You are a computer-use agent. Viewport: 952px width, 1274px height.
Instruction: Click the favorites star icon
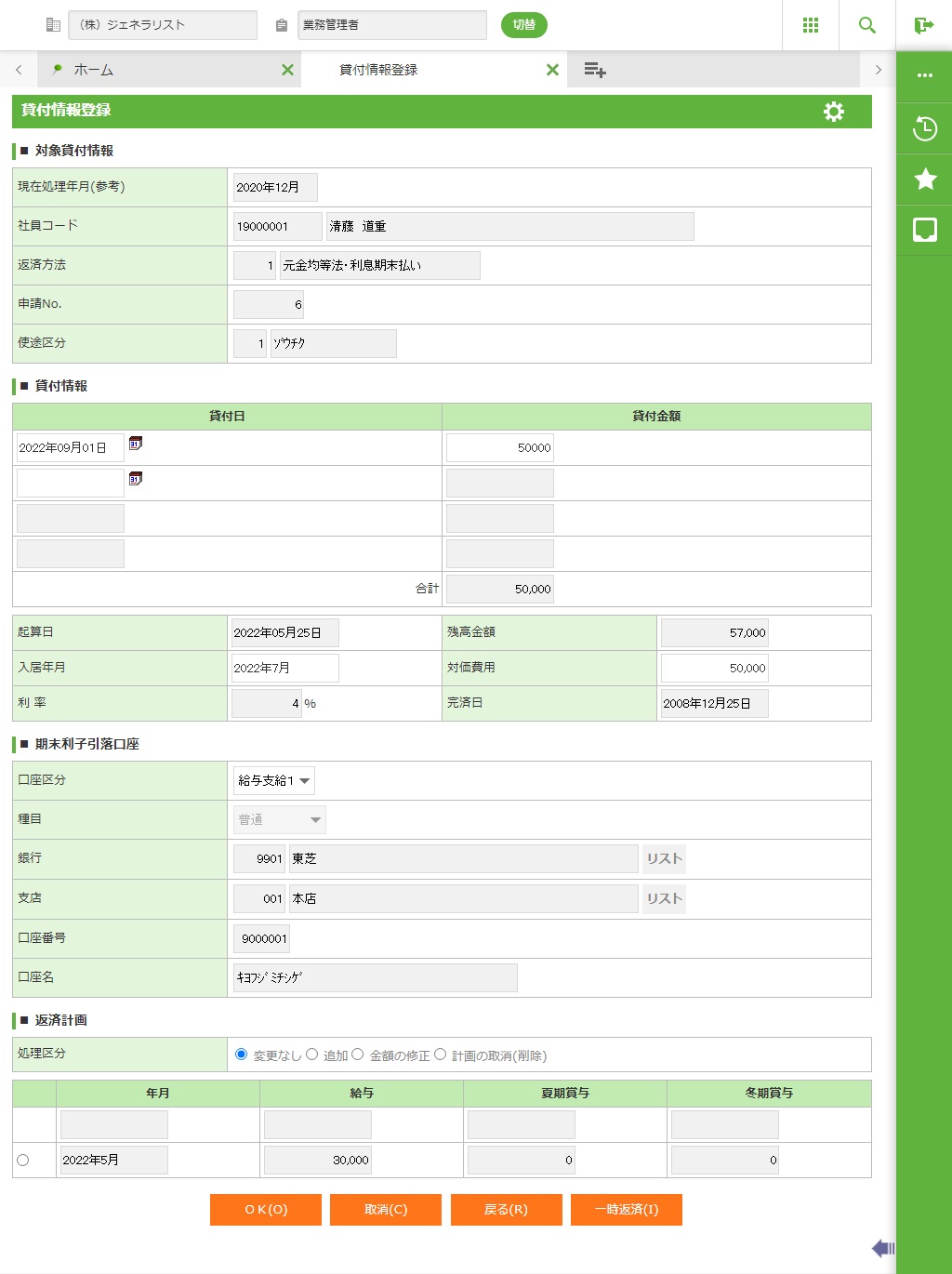924,179
